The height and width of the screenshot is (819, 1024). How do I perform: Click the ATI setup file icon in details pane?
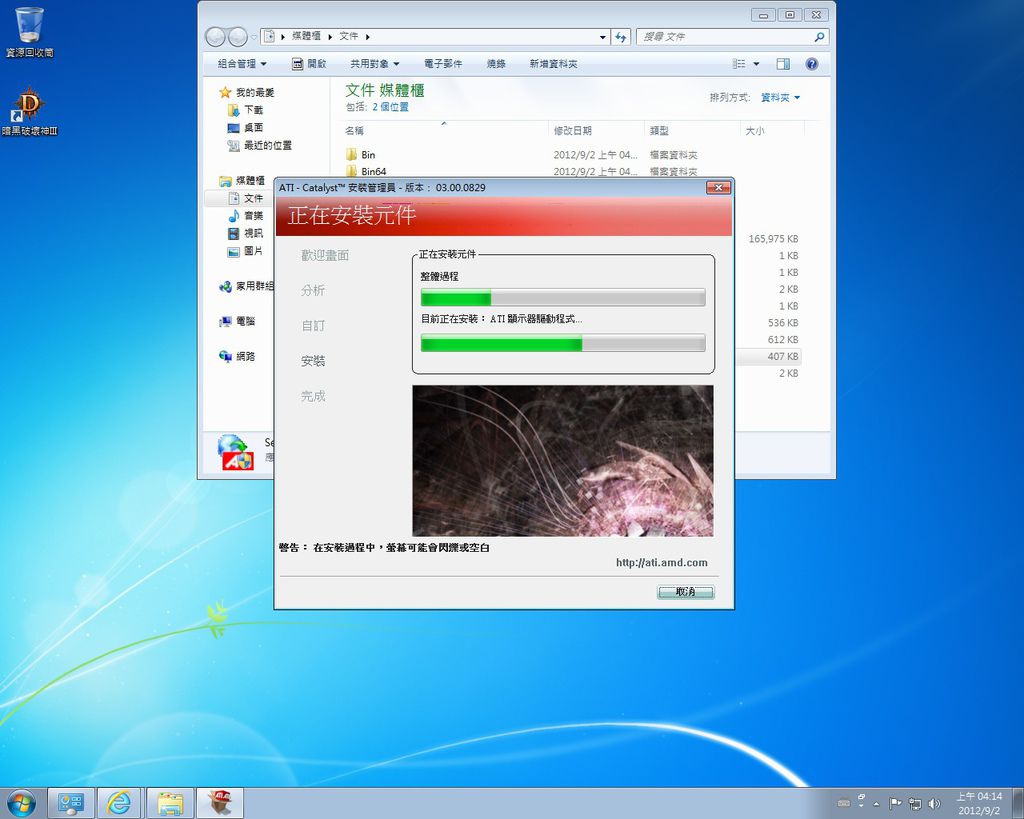[236, 453]
